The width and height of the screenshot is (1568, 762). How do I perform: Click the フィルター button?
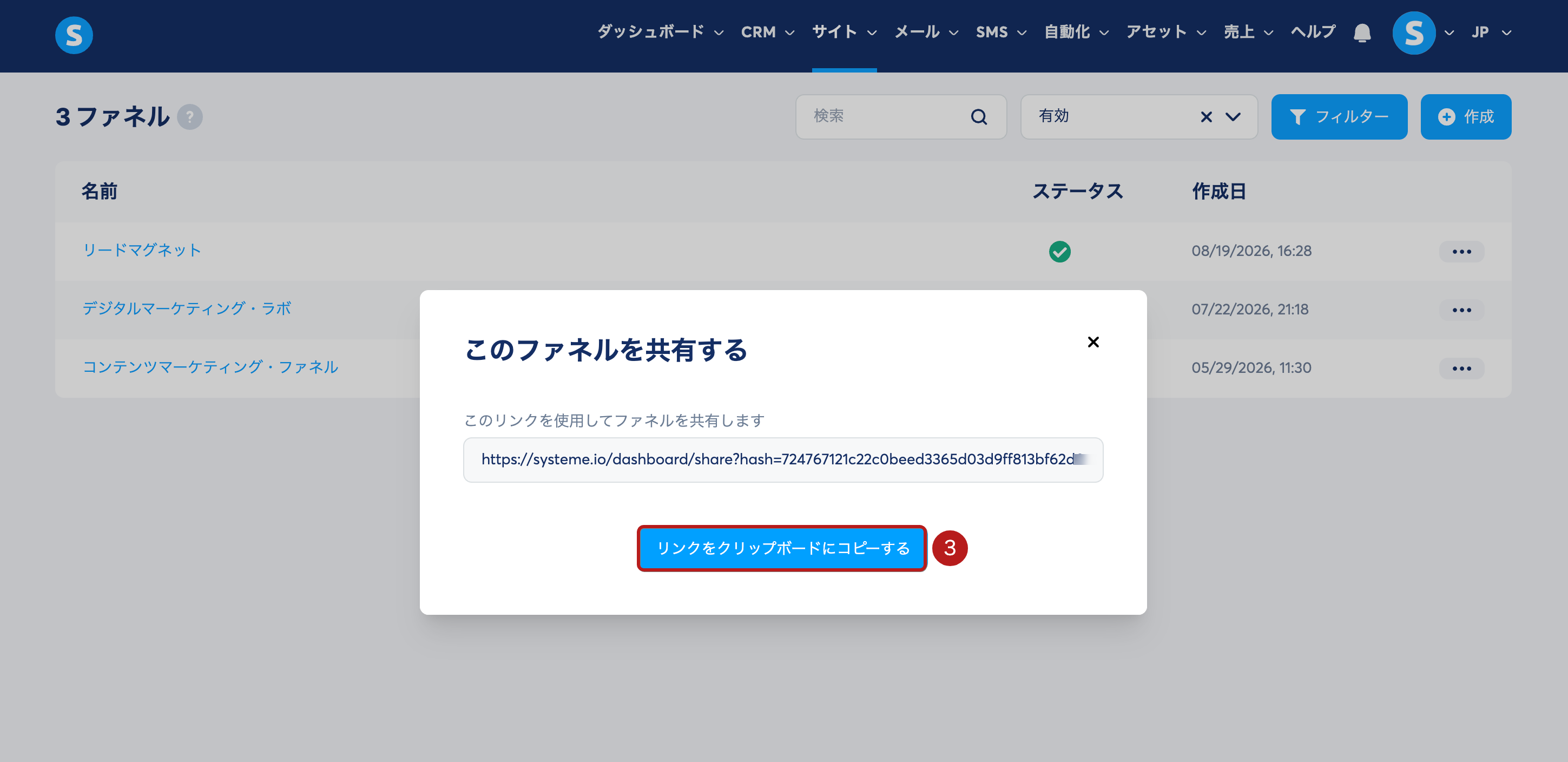[x=1339, y=117]
